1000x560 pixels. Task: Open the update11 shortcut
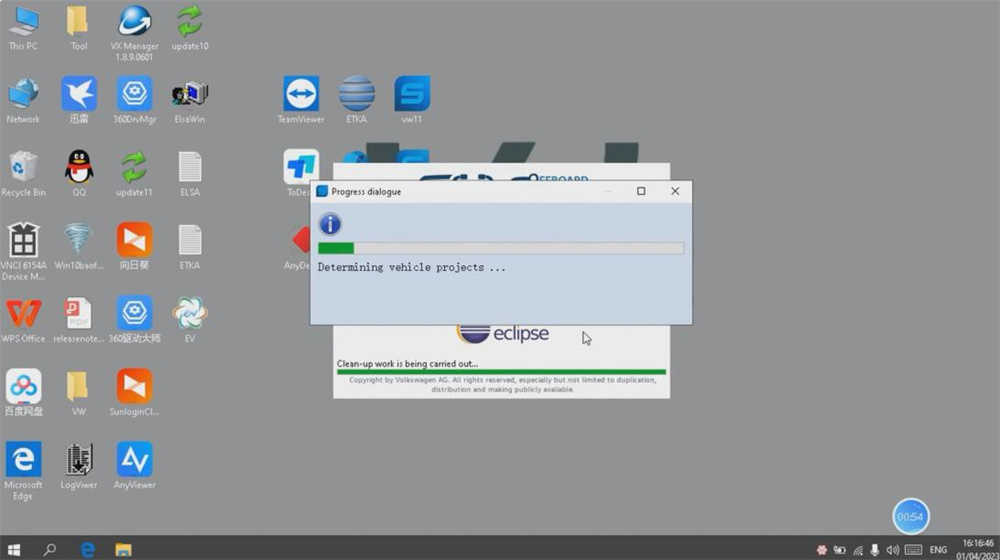click(134, 173)
